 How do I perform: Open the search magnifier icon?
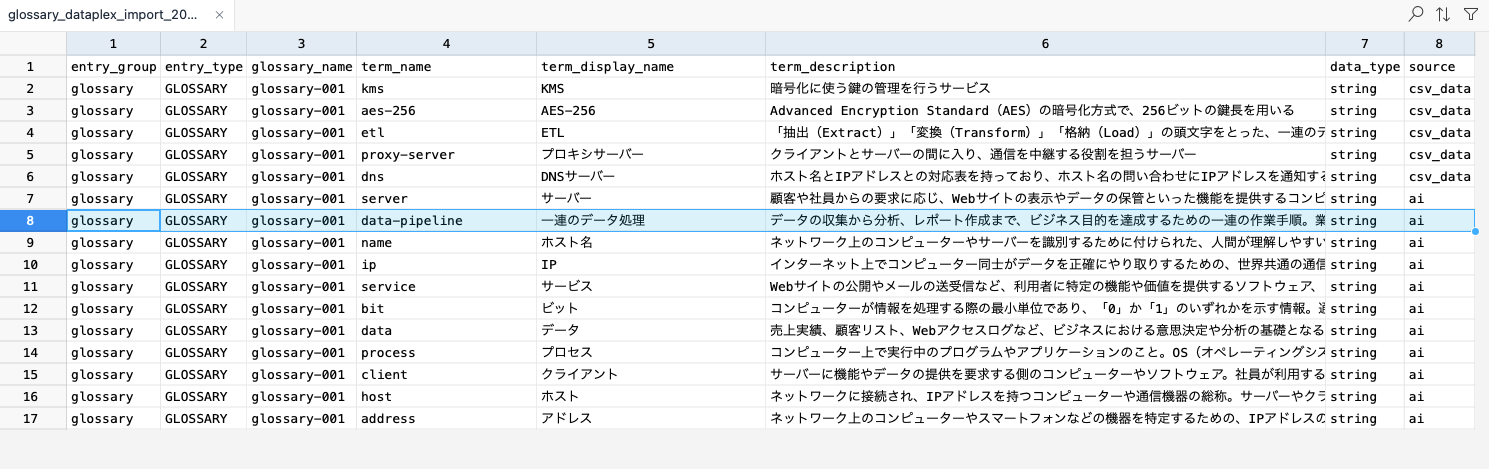pos(1416,14)
